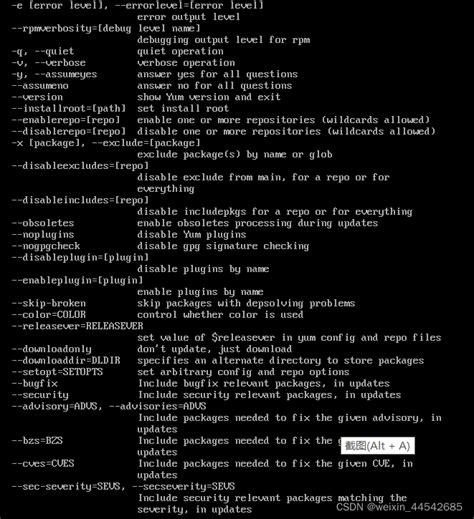The height and width of the screenshot is (519, 474).
Task: Click the --version option text
Action: coord(37,97)
